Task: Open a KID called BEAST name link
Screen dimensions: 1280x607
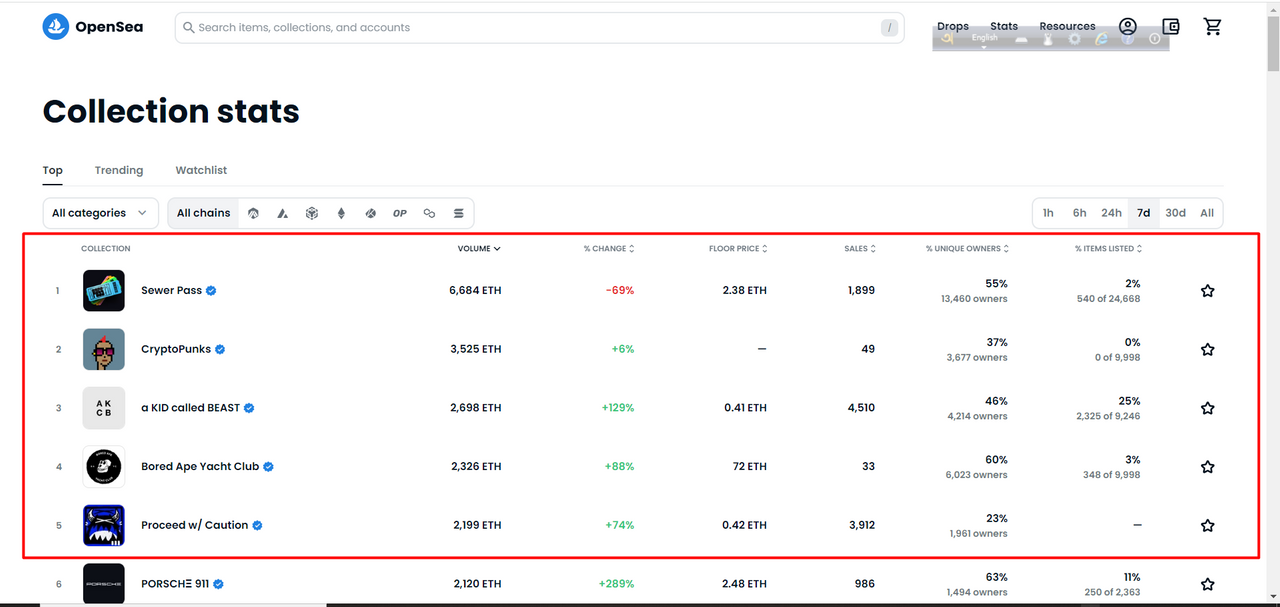Action: click(x=191, y=408)
